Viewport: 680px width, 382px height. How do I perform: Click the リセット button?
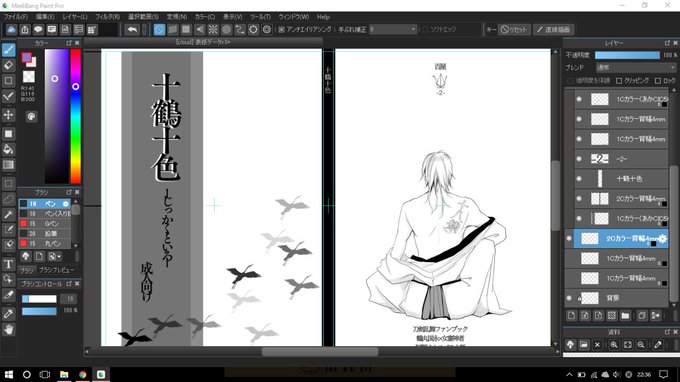coord(514,29)
